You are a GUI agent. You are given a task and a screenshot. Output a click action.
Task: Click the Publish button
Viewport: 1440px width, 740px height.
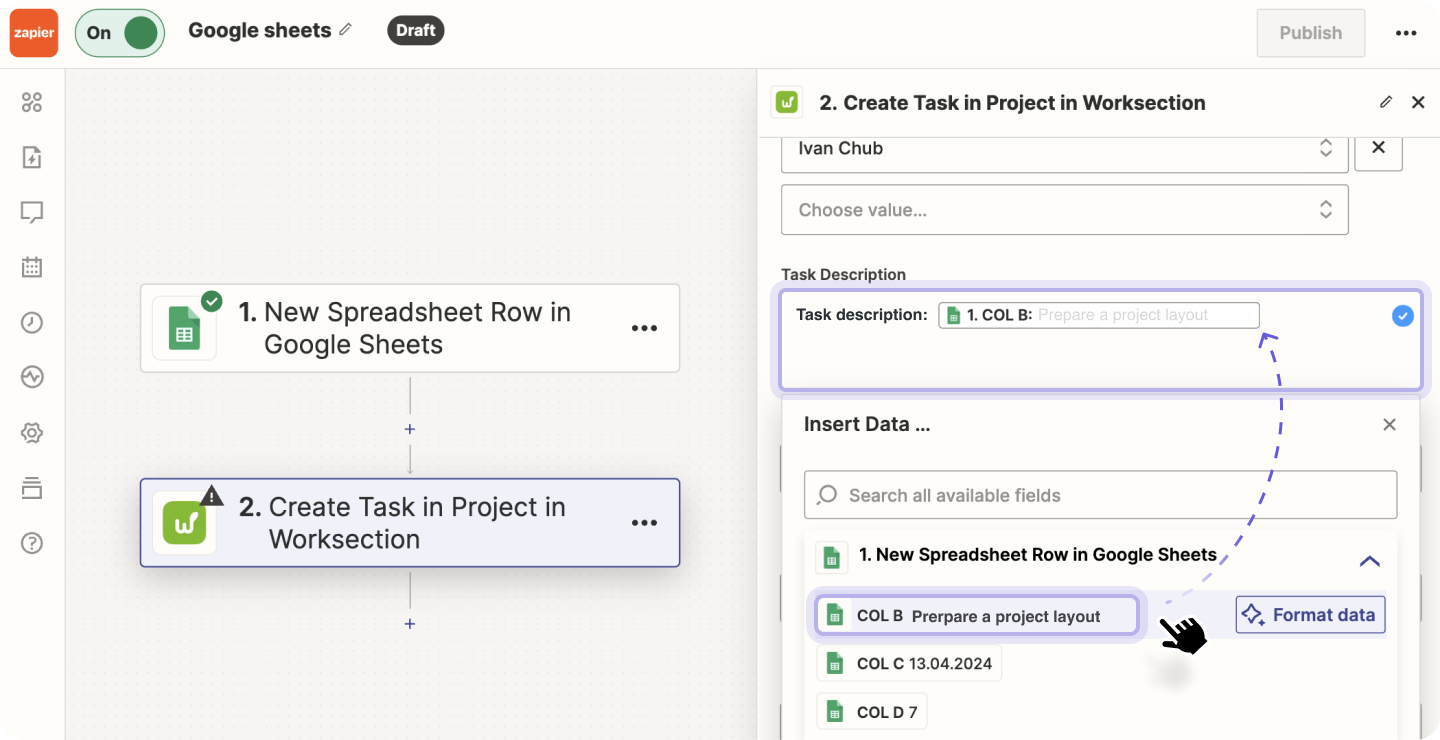tap(1310, 32)
